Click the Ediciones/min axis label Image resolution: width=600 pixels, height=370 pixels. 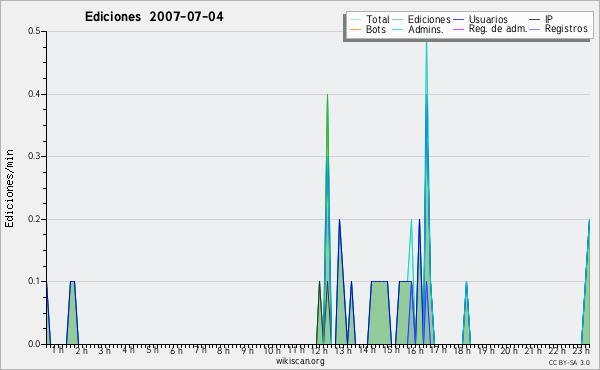coord(9,188)
